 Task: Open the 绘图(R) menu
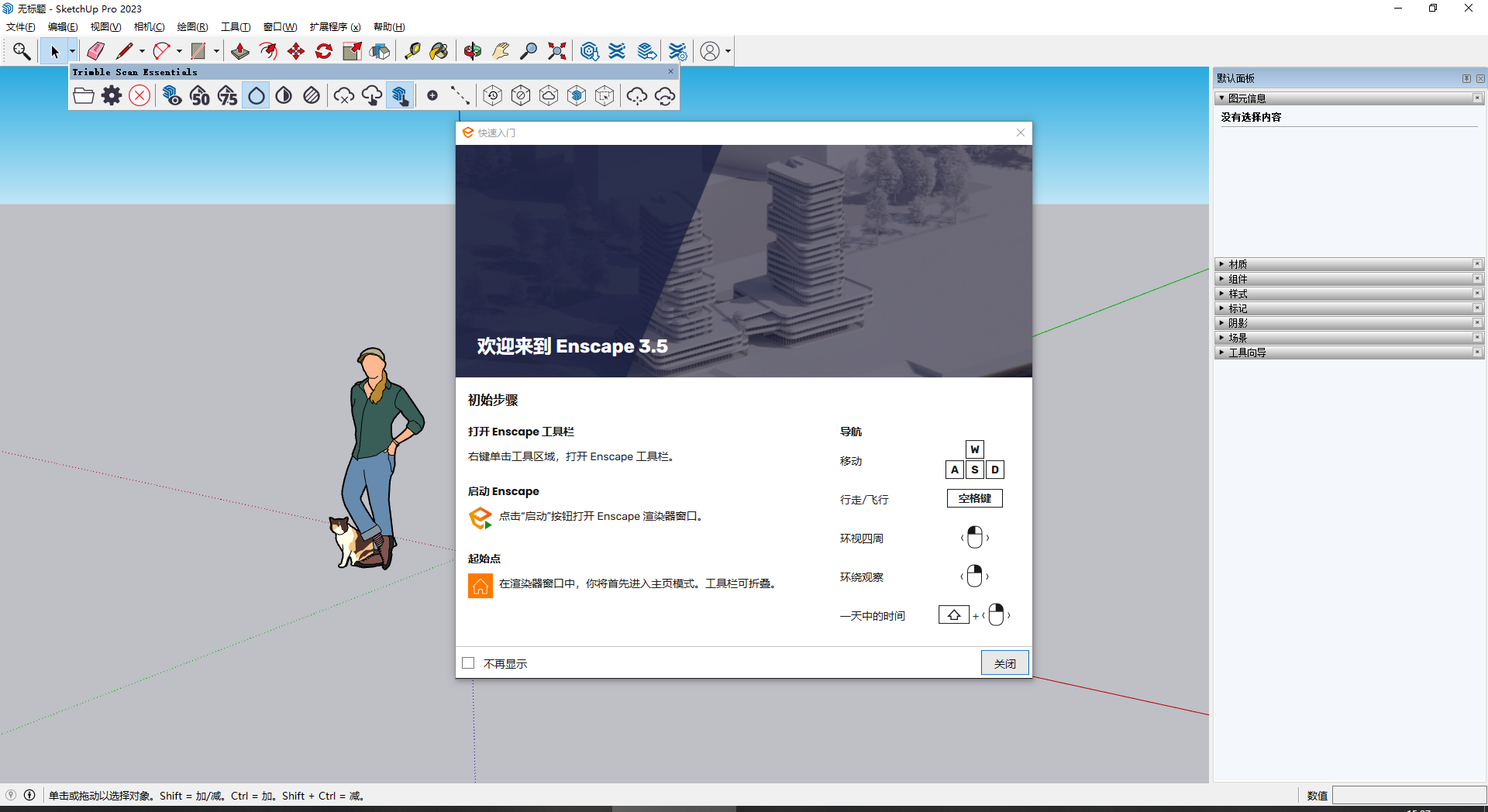(x=192, y=27)
